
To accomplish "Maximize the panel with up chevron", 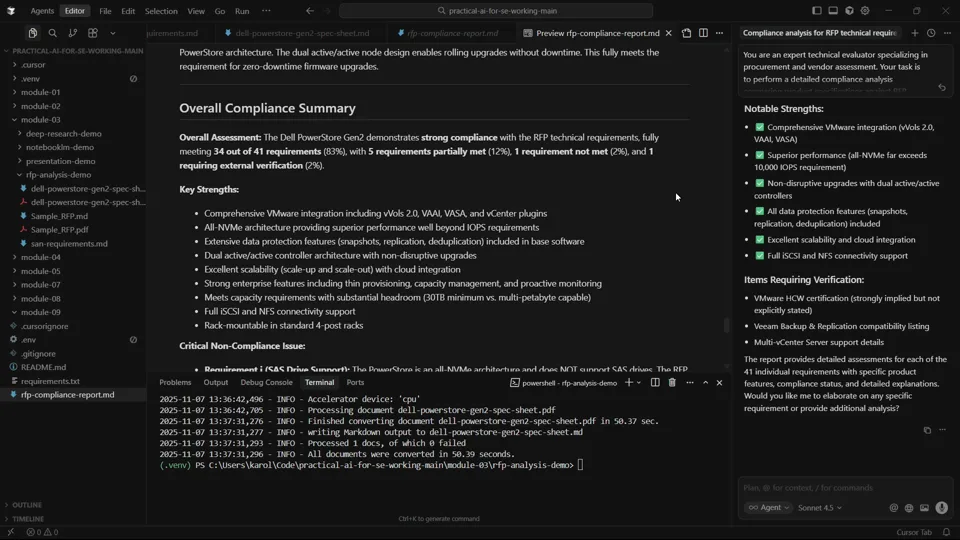I will [705, 383].
